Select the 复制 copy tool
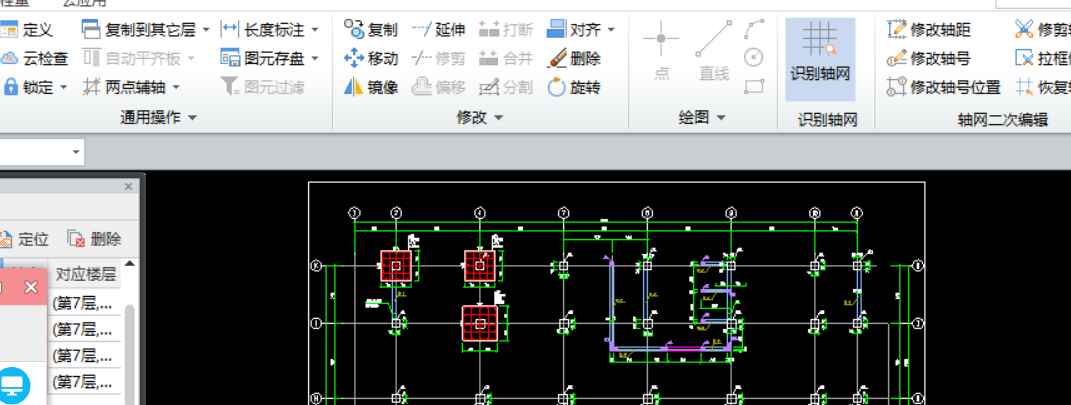1071x405 pixels. point(371,29)
